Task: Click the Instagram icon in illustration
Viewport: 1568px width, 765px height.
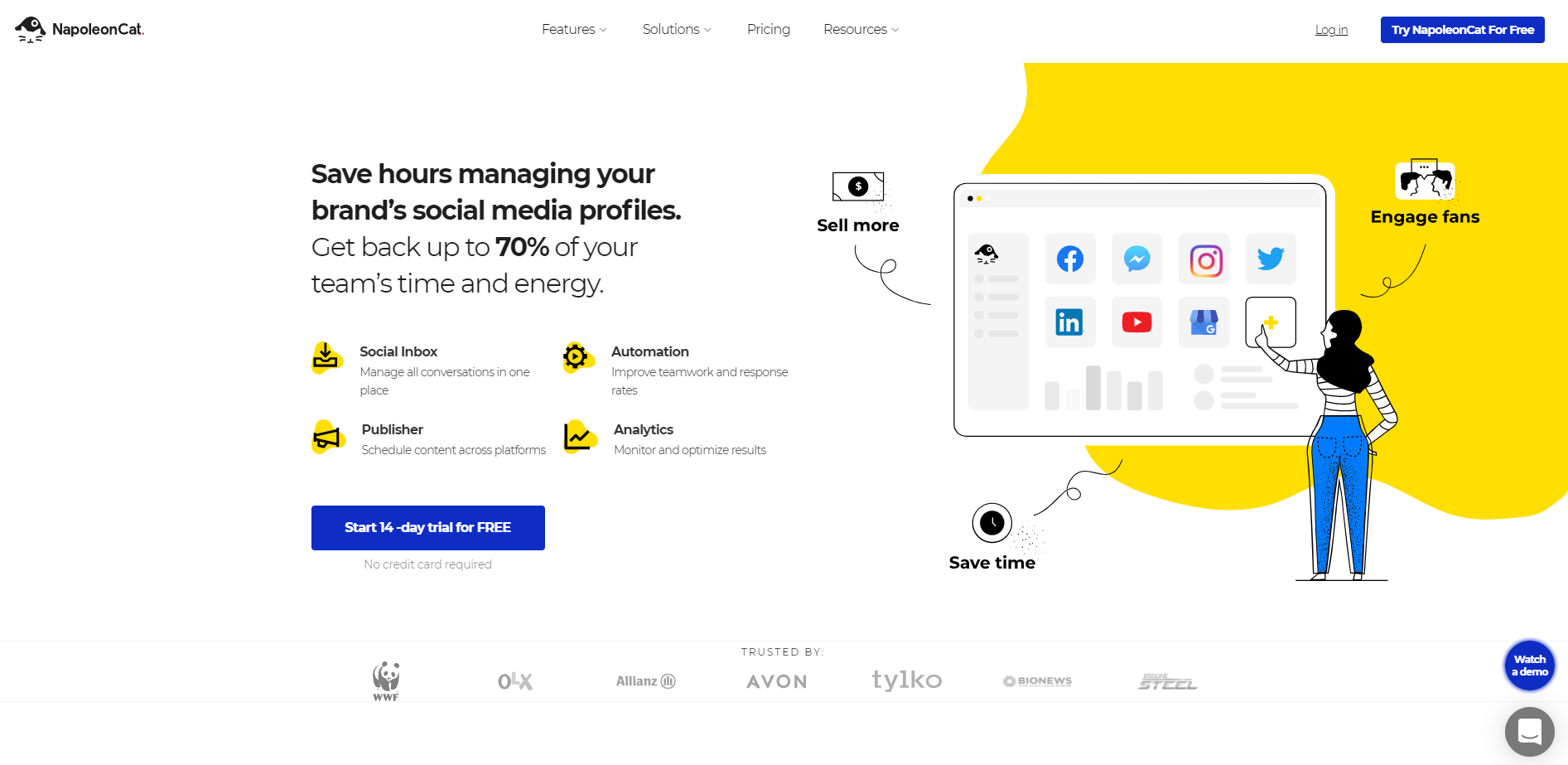Action: (1206, 261)
